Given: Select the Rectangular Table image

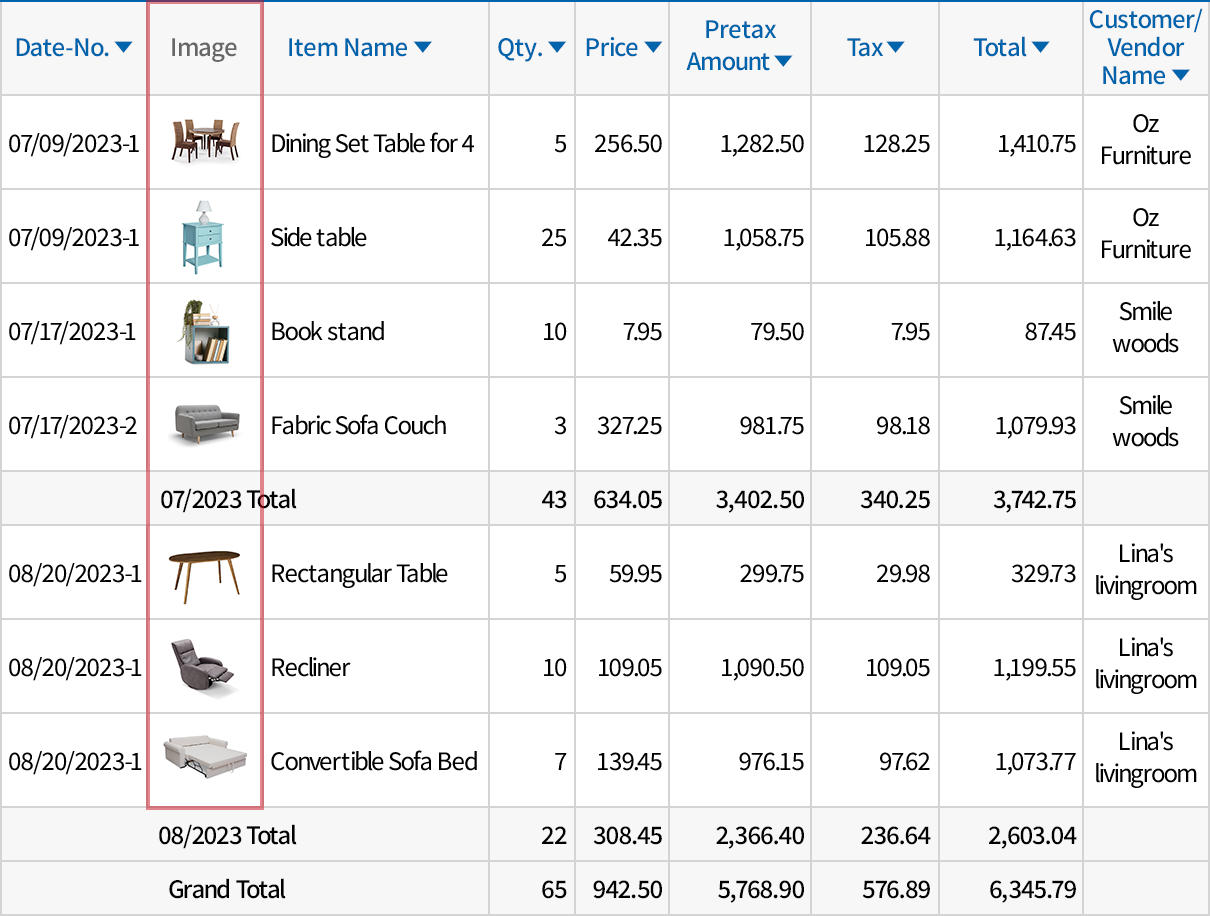Looking at the screenshot, I should point(204,572).
